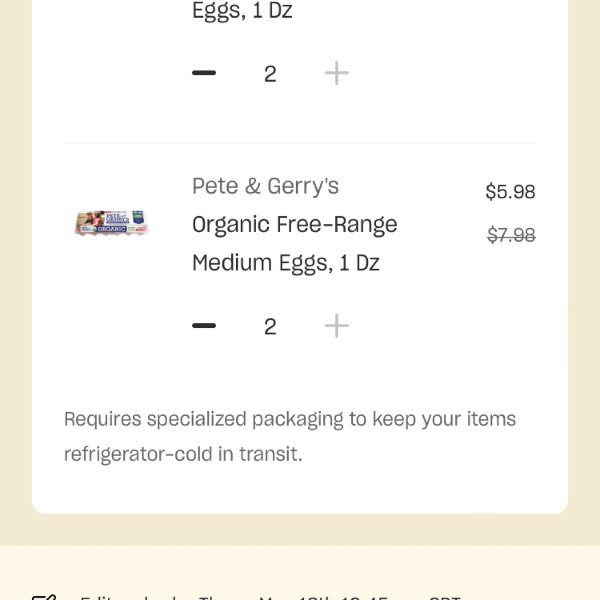Click the divider line between egg items
600x600 pixels.
coord(300,143)
